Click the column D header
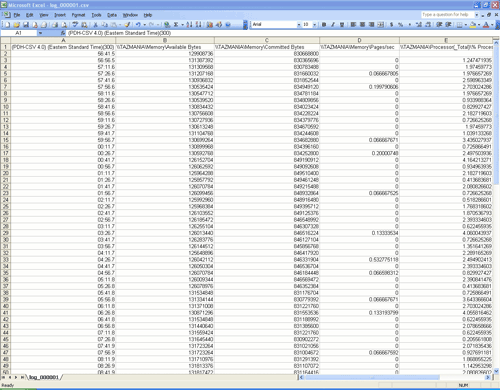Screen dimensions: 500x390 tap(359, 40)
